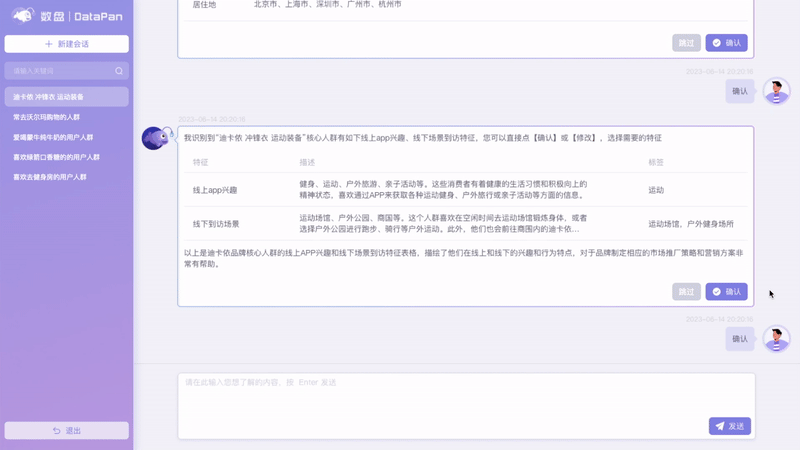Viewport: 800px width, 450px height.
Task: Click the upper 确认 user message bubble
Action: click(x=740, y=91)
